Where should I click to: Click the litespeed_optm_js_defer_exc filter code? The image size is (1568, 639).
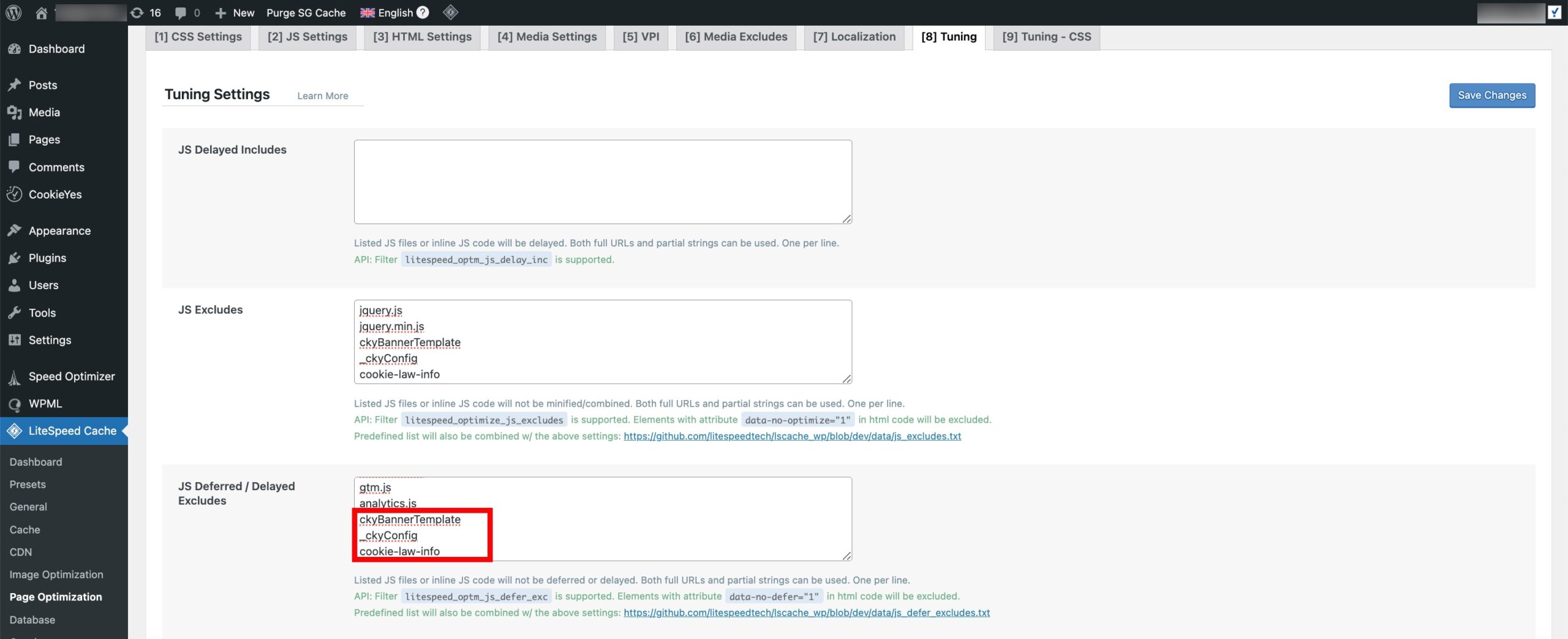click(476, 597)
